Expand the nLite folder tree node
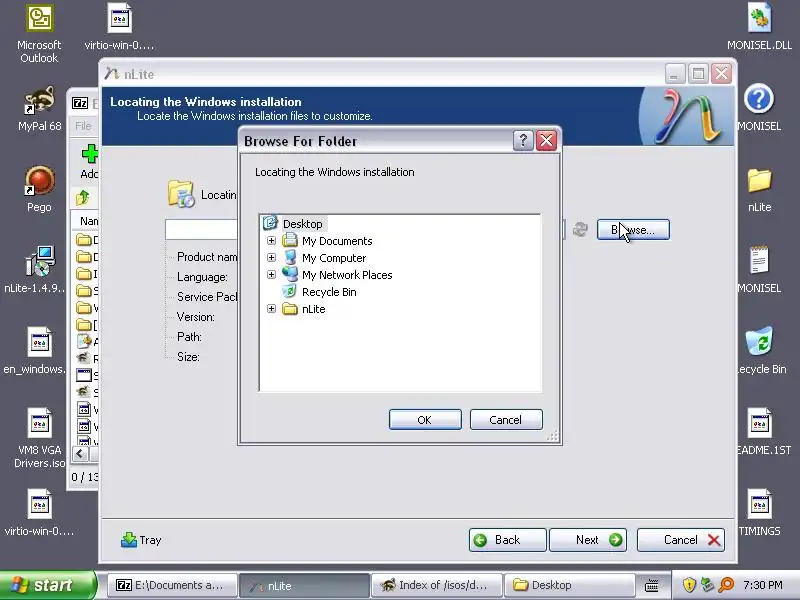The image size is (800, 600). (271, 309)
